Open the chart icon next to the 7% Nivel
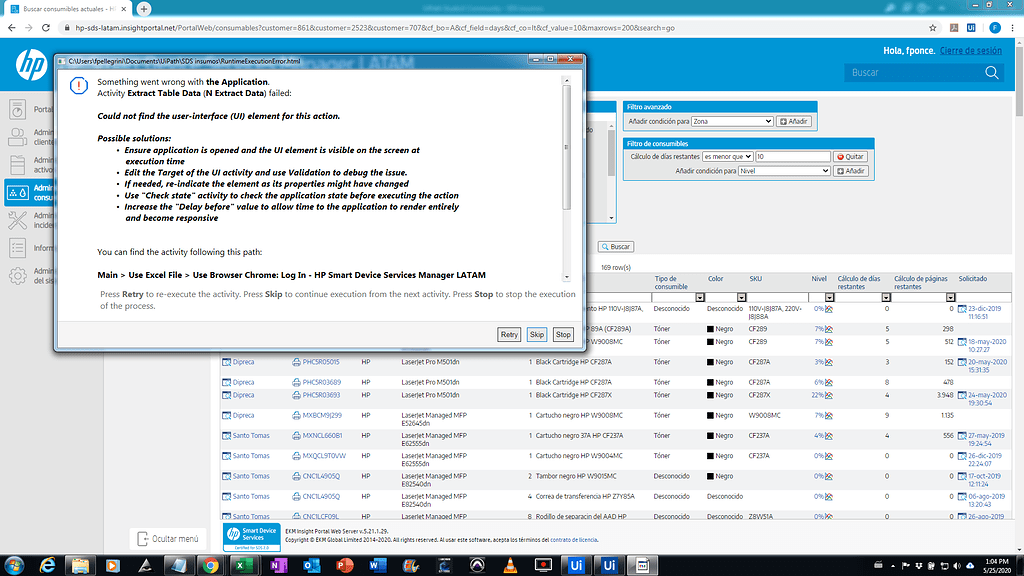Screen dimensions: 1024x576 pyautogui.click(x=831, y=330)
